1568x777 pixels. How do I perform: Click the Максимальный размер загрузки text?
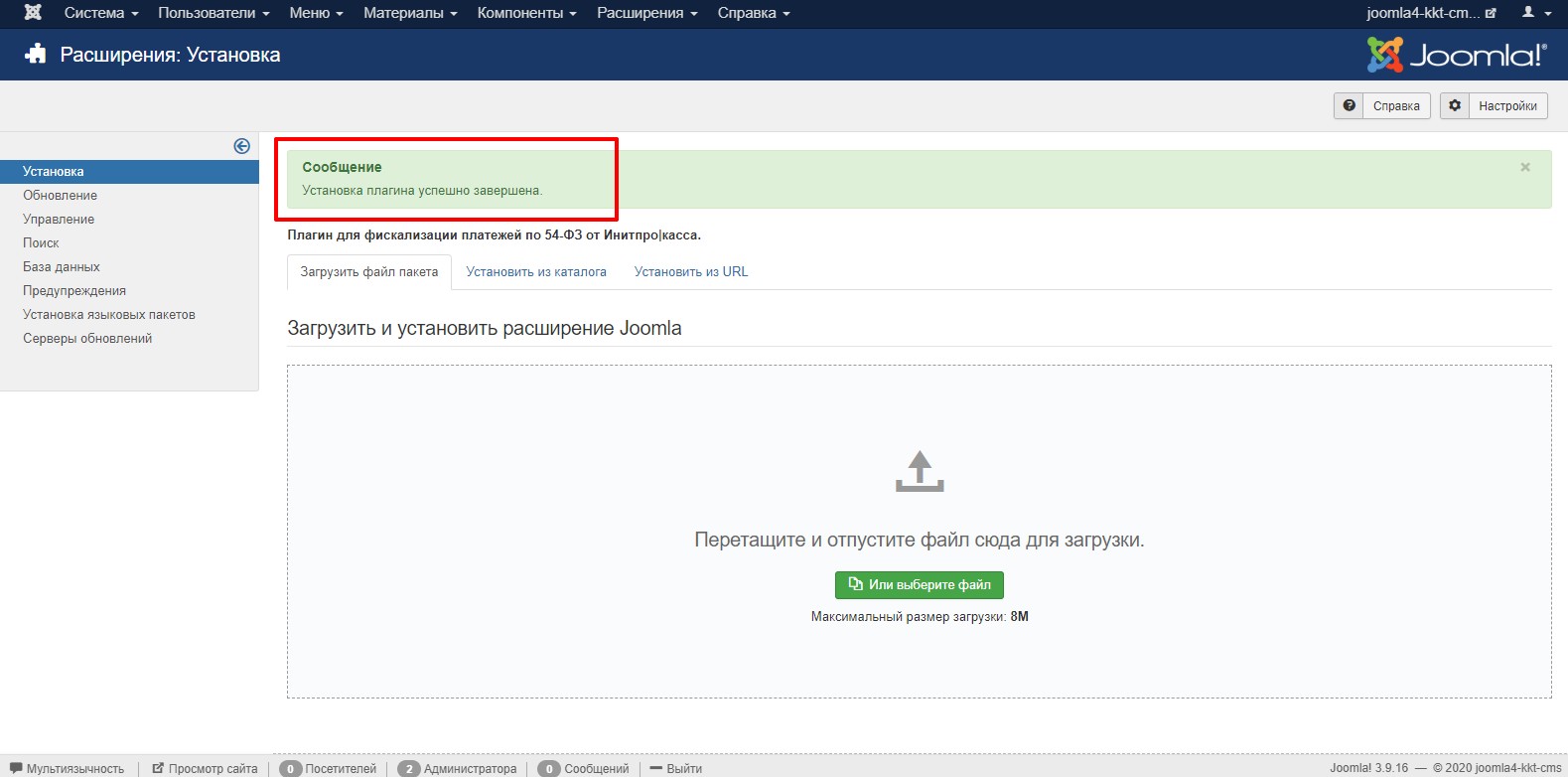tap(920, 617)
